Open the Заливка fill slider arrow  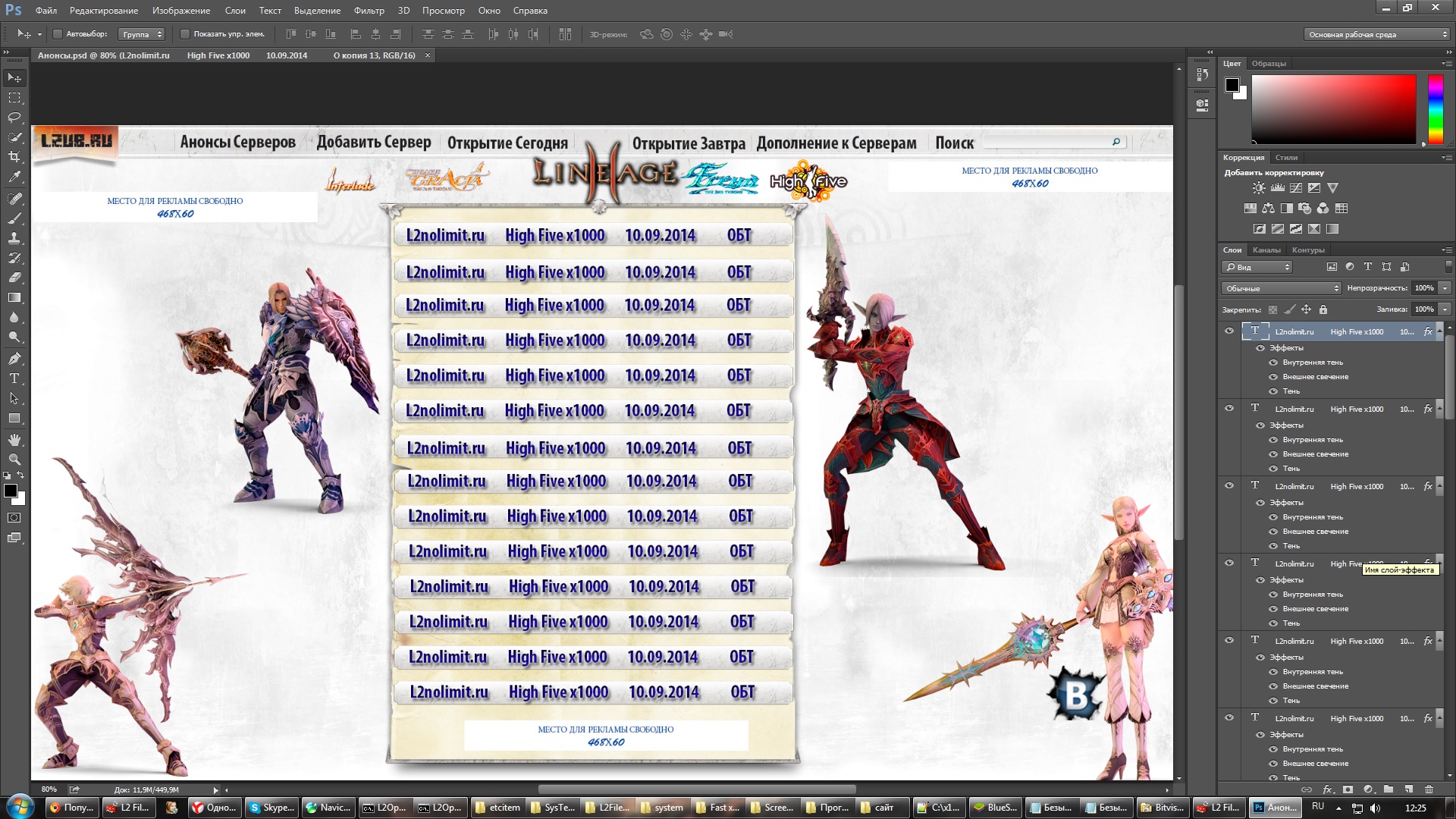[1445, 309]
